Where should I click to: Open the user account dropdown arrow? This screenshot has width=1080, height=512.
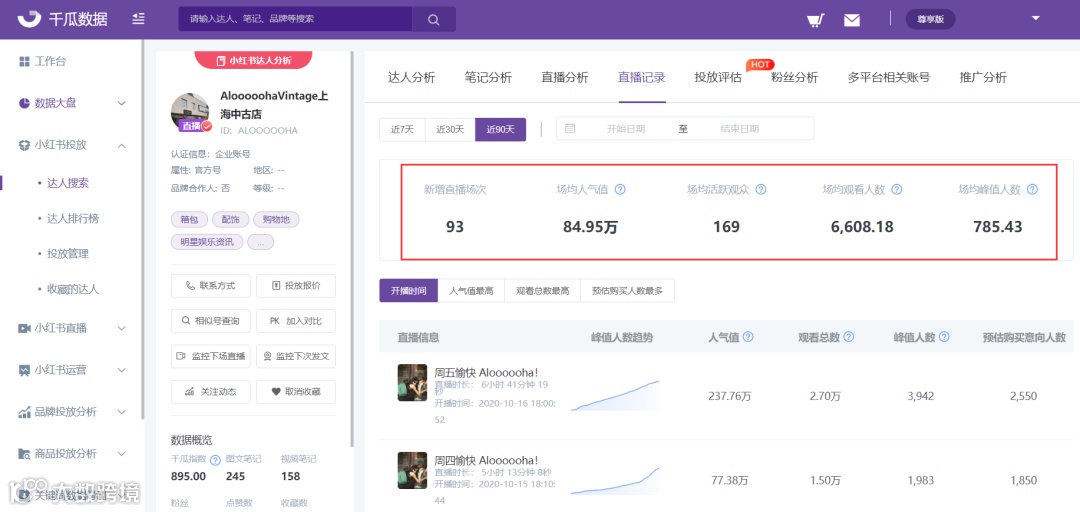[1036, 19]
